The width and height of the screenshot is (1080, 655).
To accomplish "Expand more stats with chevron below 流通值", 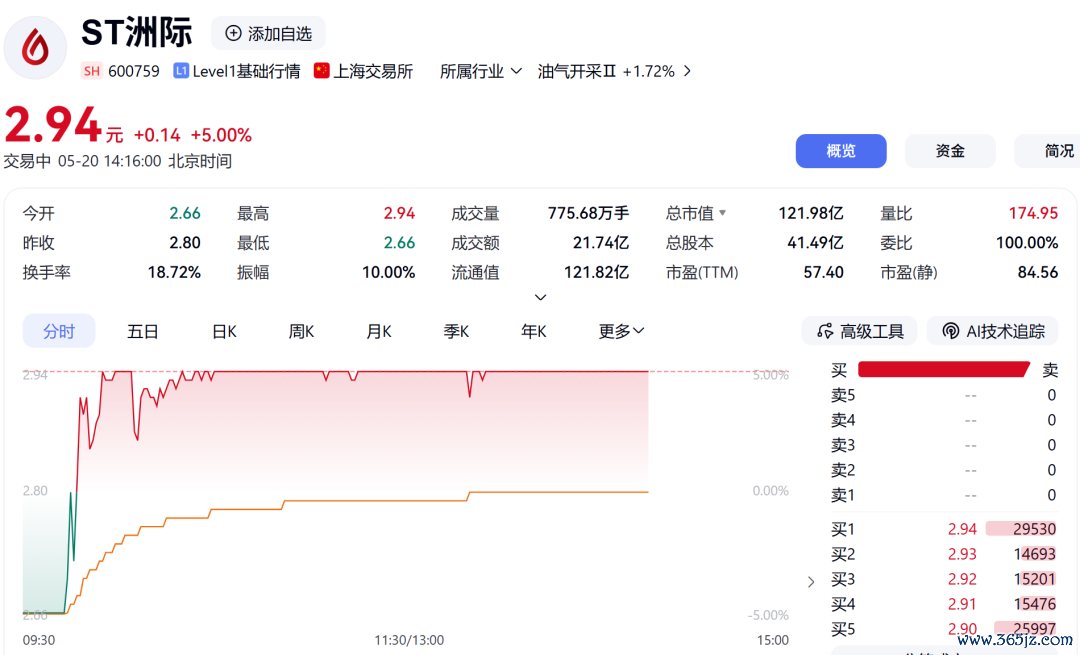I will pyautogui.click(x=541, y=297).
